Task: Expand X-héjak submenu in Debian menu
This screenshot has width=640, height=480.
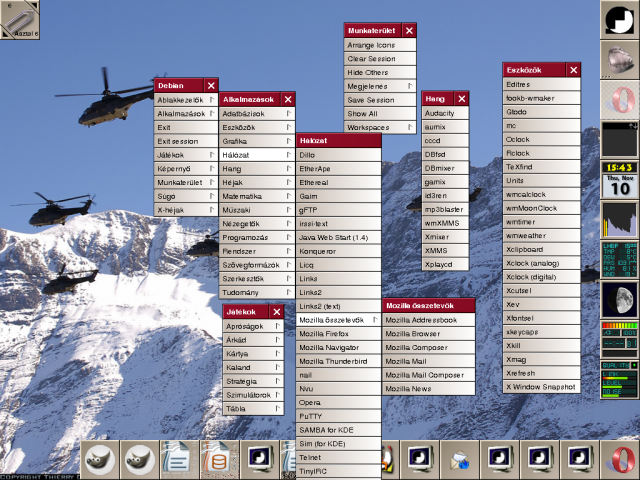Action: point(186,210)
